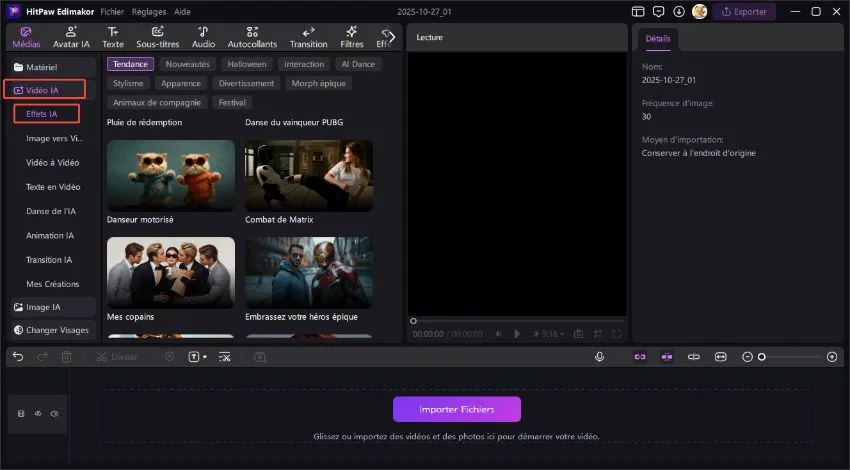Open the Fichier menu
The height and width of the screenshot is (470, 850).
[x=112, y=12]
